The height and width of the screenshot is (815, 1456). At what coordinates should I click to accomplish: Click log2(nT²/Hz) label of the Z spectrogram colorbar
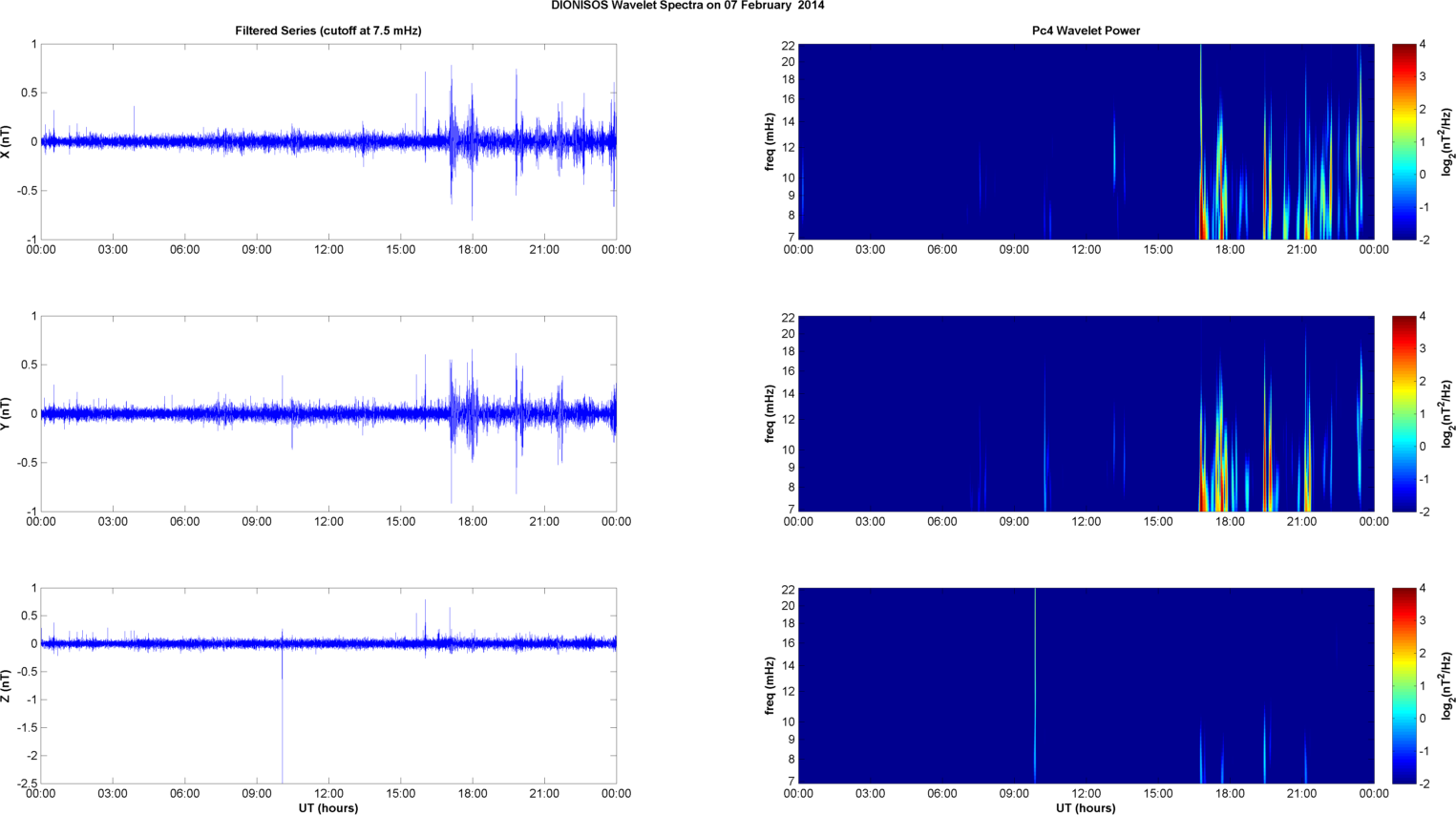tap(1447, 685)
